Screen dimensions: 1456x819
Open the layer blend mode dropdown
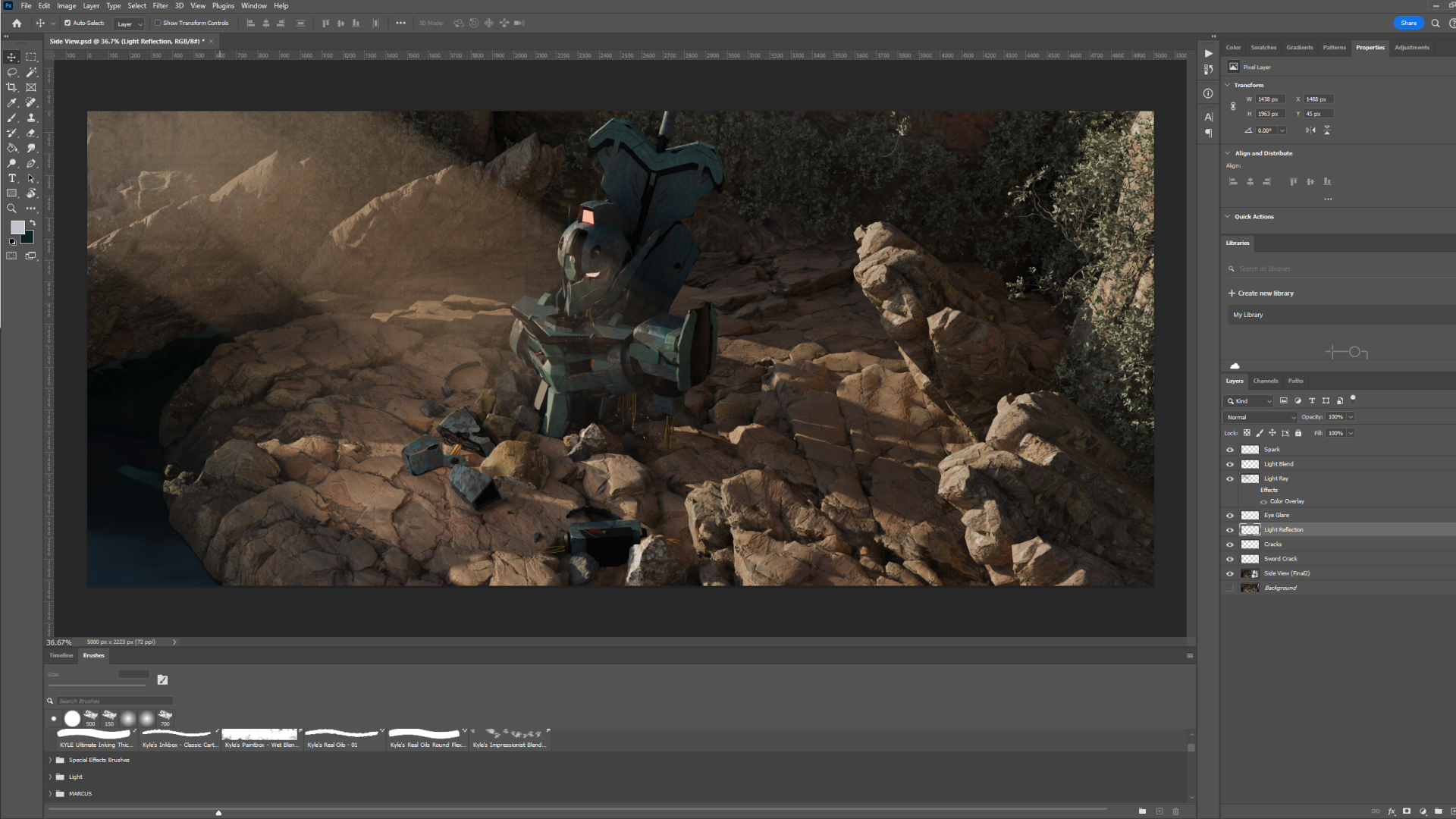point(1260,417)
